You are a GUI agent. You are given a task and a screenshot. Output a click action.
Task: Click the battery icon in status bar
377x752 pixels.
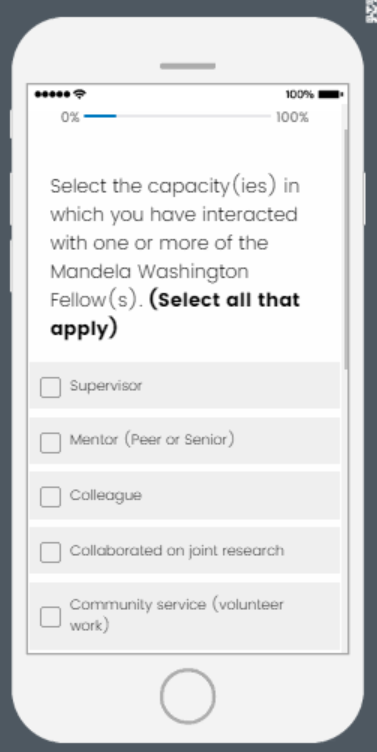click(330, 94)
